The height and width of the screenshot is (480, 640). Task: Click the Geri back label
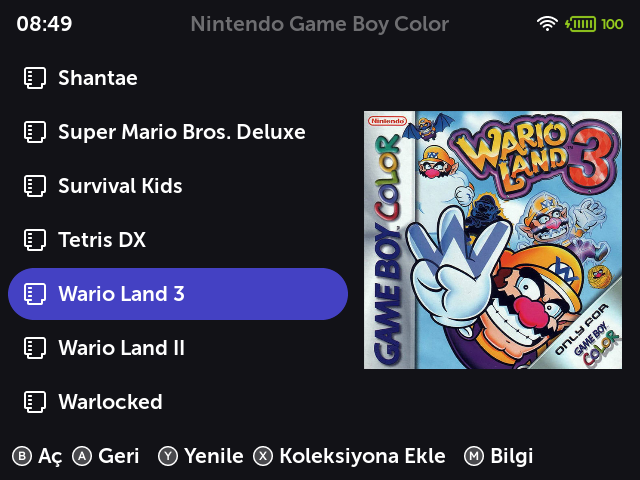tap(118, 456)
